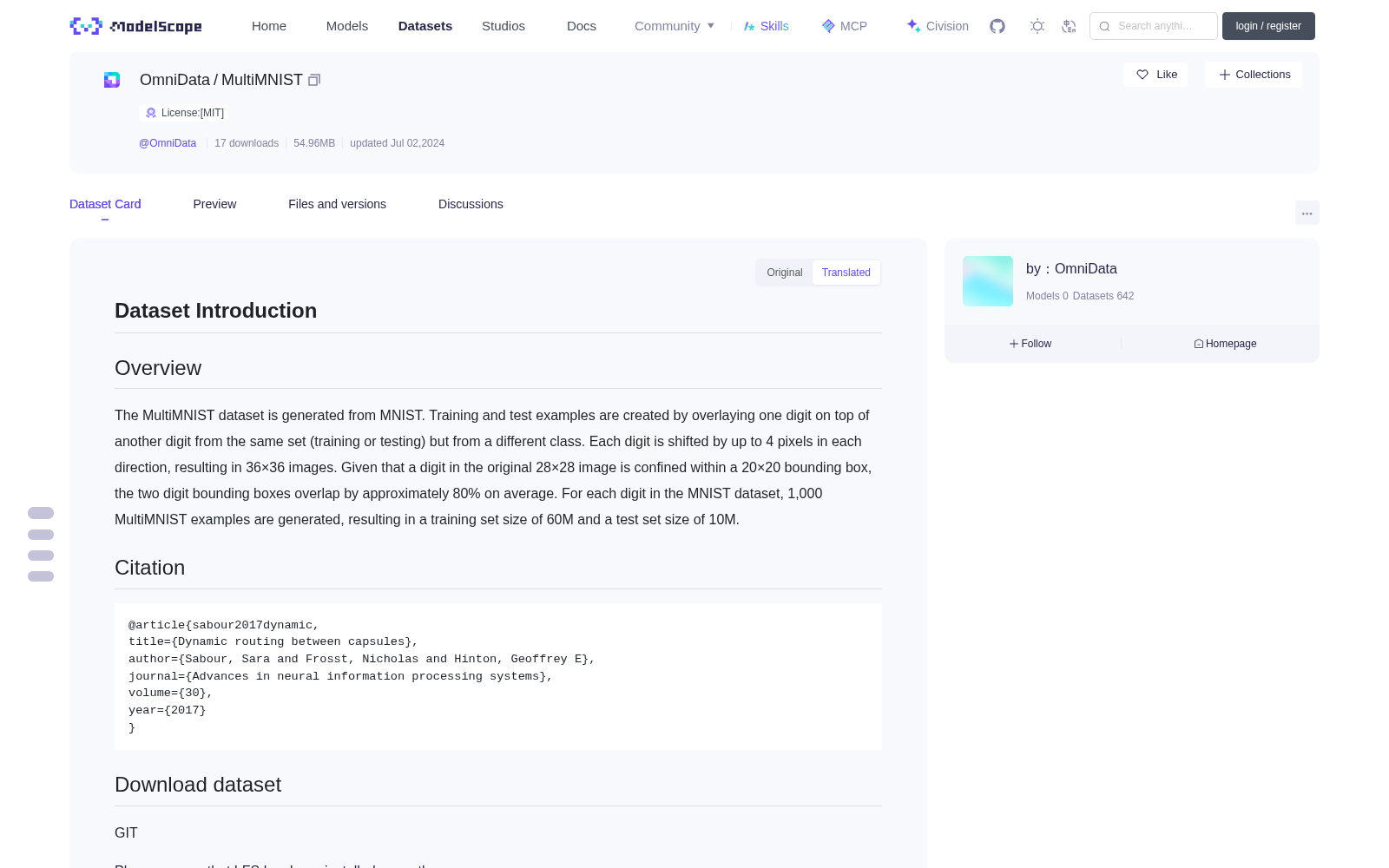Viewport: 1389px width, 868px height.
Task: Open the ModelScope logo homepage
Action: click(136, 26)
